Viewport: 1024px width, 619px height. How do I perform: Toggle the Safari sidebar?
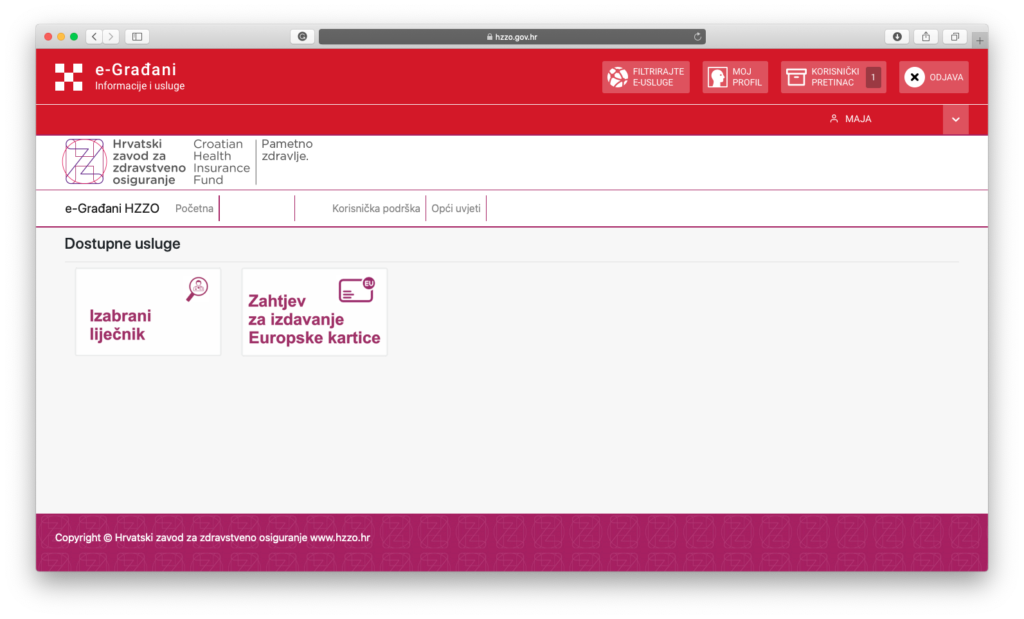point(137,37)
